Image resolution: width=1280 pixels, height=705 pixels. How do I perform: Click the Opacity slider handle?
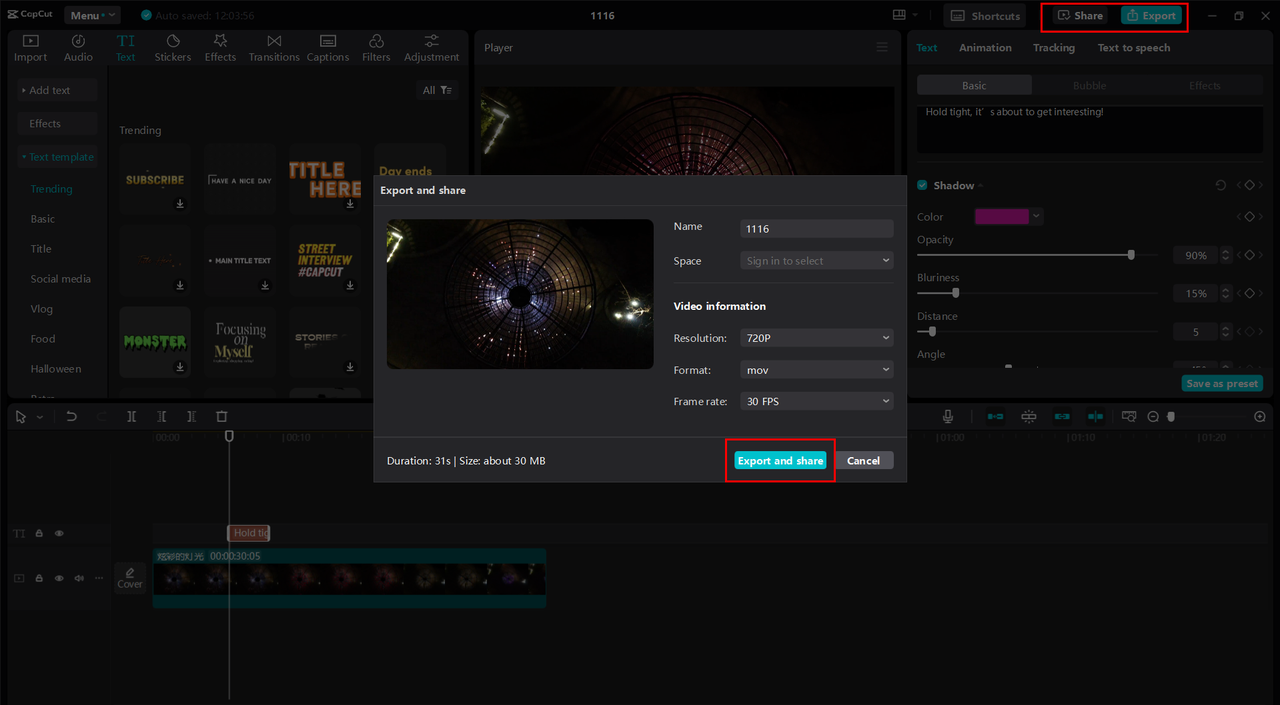(x=1131, y=255)
